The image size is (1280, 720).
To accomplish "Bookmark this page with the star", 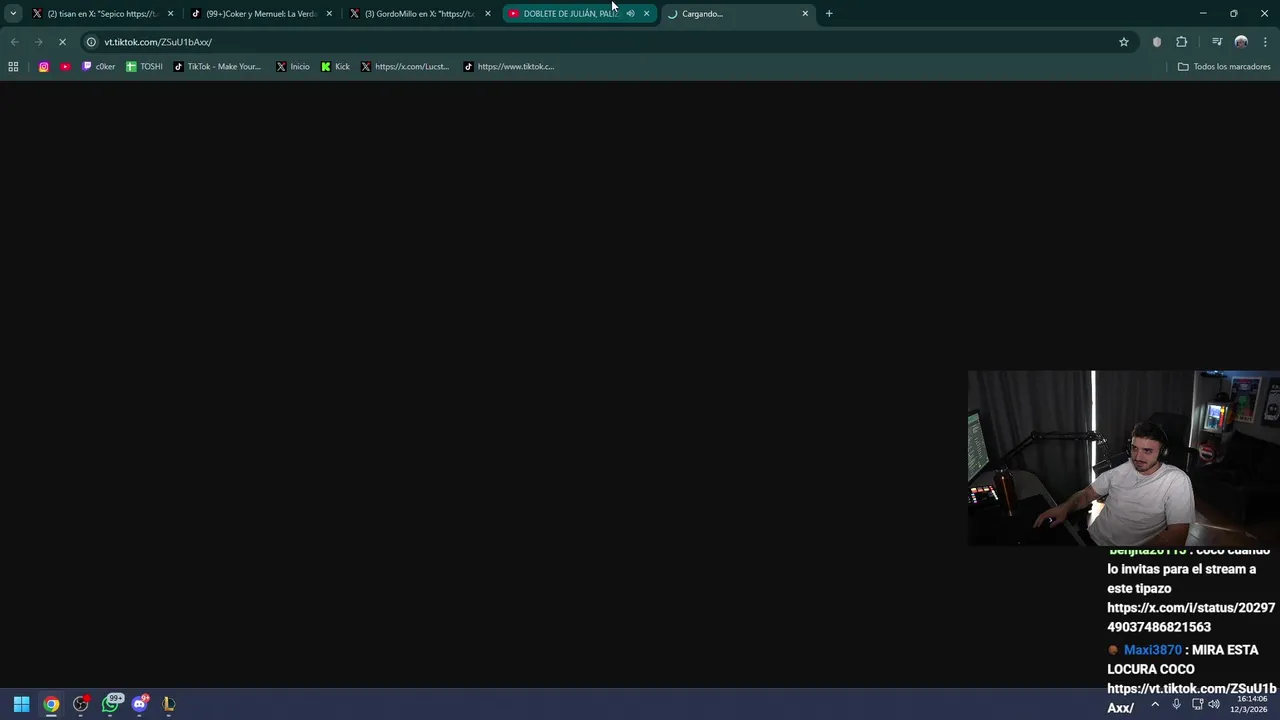I will point(1124,42).
